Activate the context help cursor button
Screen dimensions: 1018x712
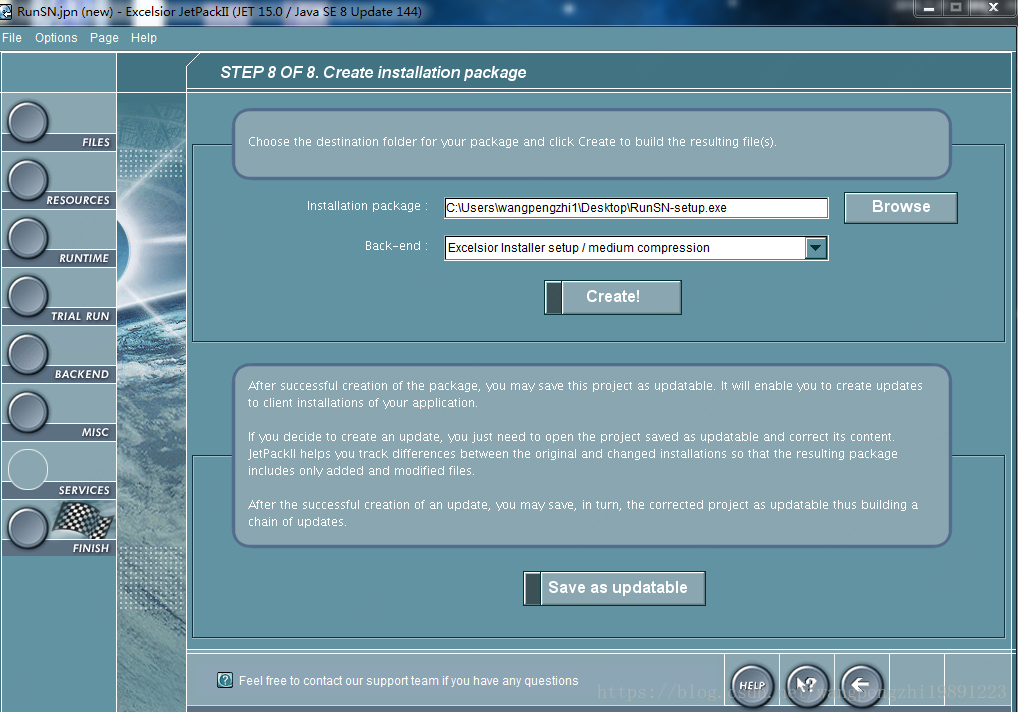807,685
